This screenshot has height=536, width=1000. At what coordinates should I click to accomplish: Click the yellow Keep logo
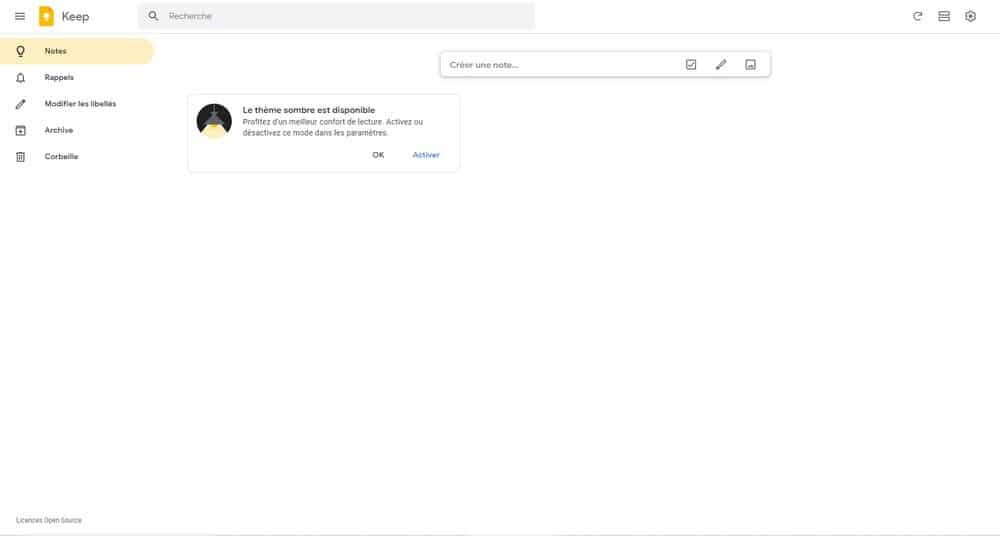pos(46,16)
